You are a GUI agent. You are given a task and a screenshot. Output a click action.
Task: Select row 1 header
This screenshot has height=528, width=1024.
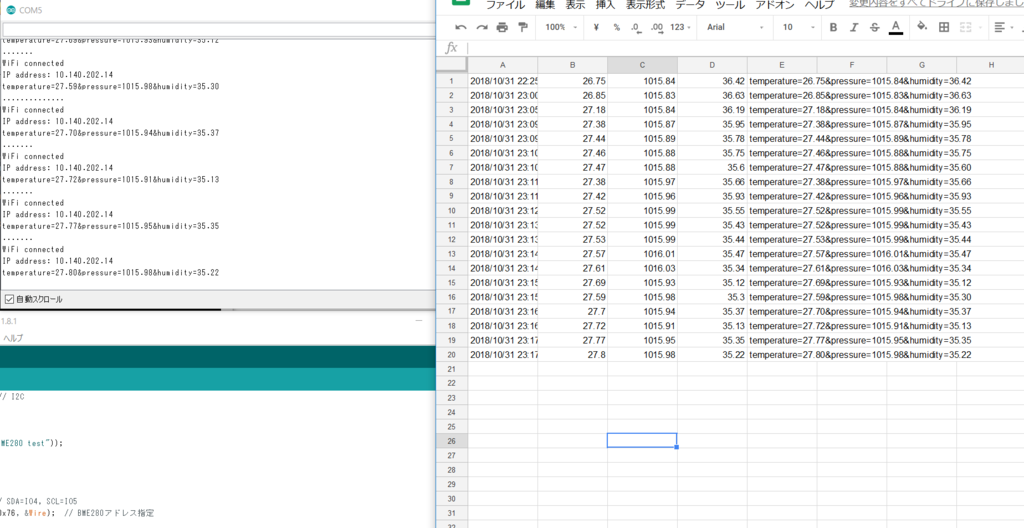pyautogui.click(x=451, y=81)
